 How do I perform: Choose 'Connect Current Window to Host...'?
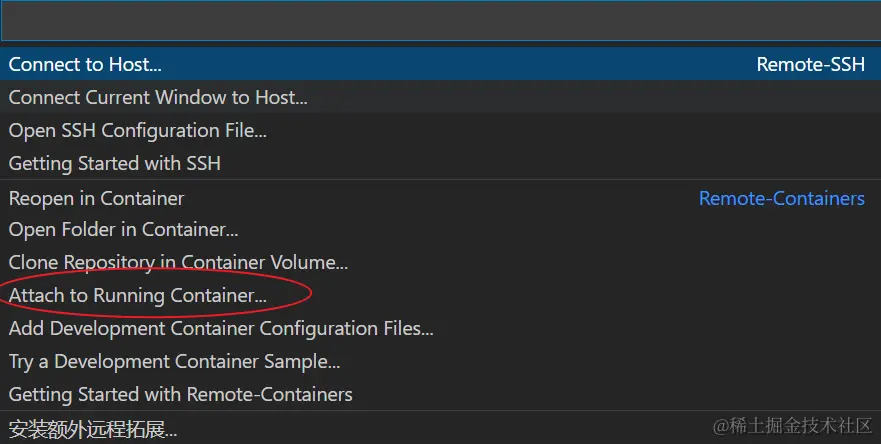[x=158, y=98]
